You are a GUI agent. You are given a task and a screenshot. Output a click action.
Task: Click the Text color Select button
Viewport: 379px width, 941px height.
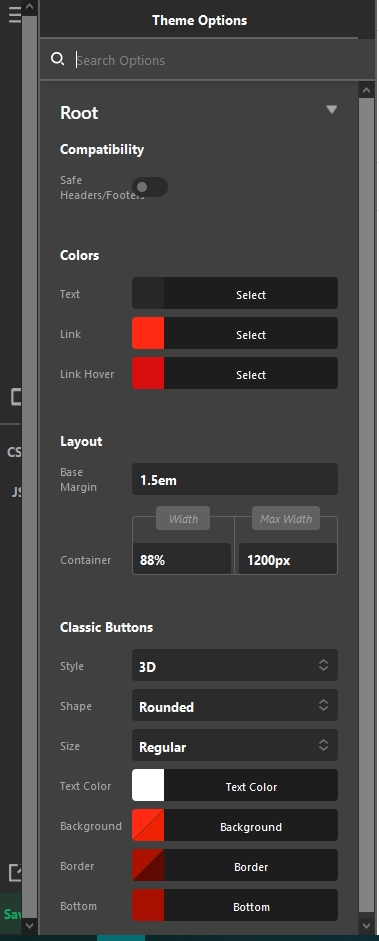point(251,293)
